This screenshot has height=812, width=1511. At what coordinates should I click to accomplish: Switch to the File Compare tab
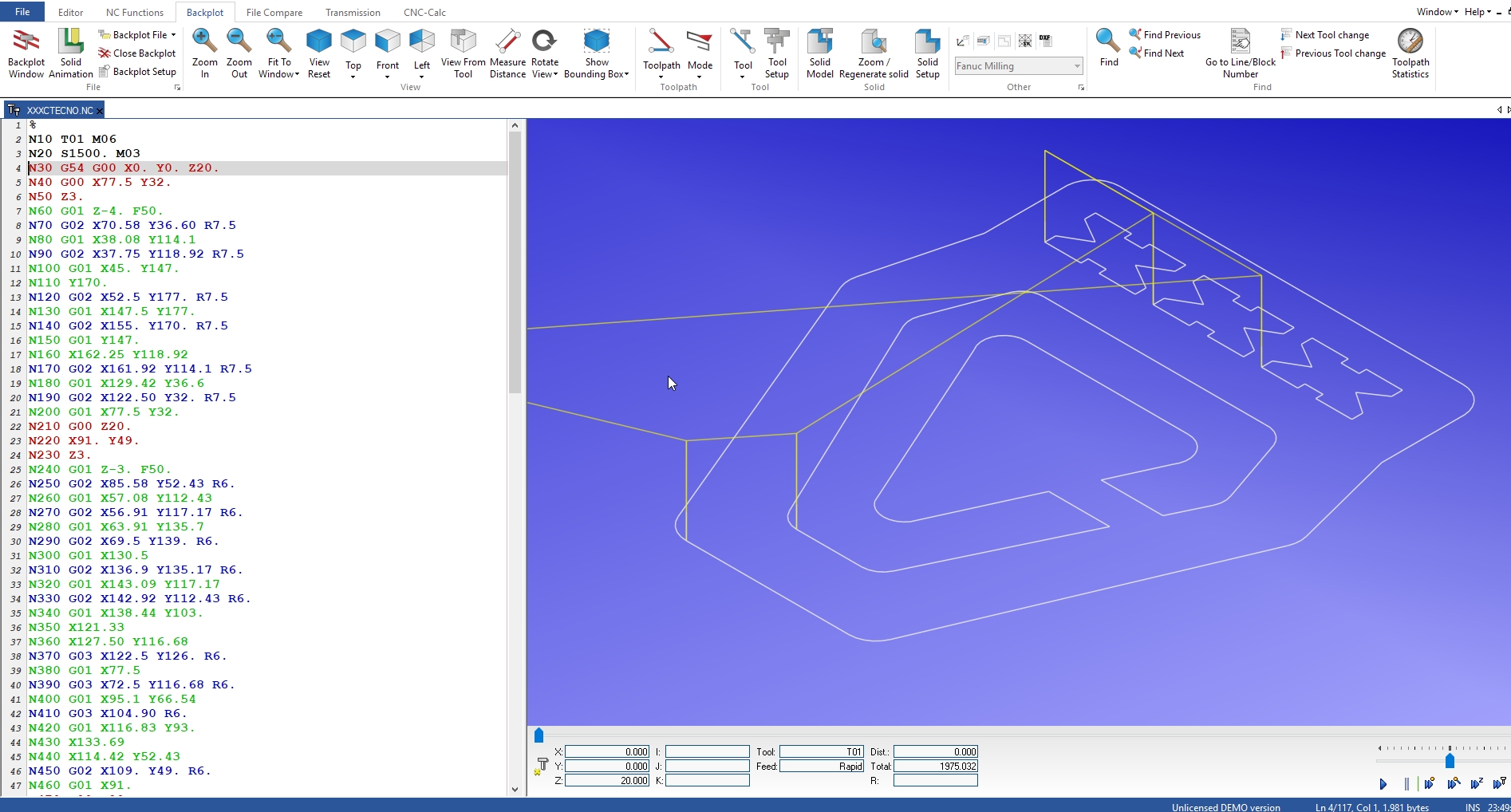274,12
